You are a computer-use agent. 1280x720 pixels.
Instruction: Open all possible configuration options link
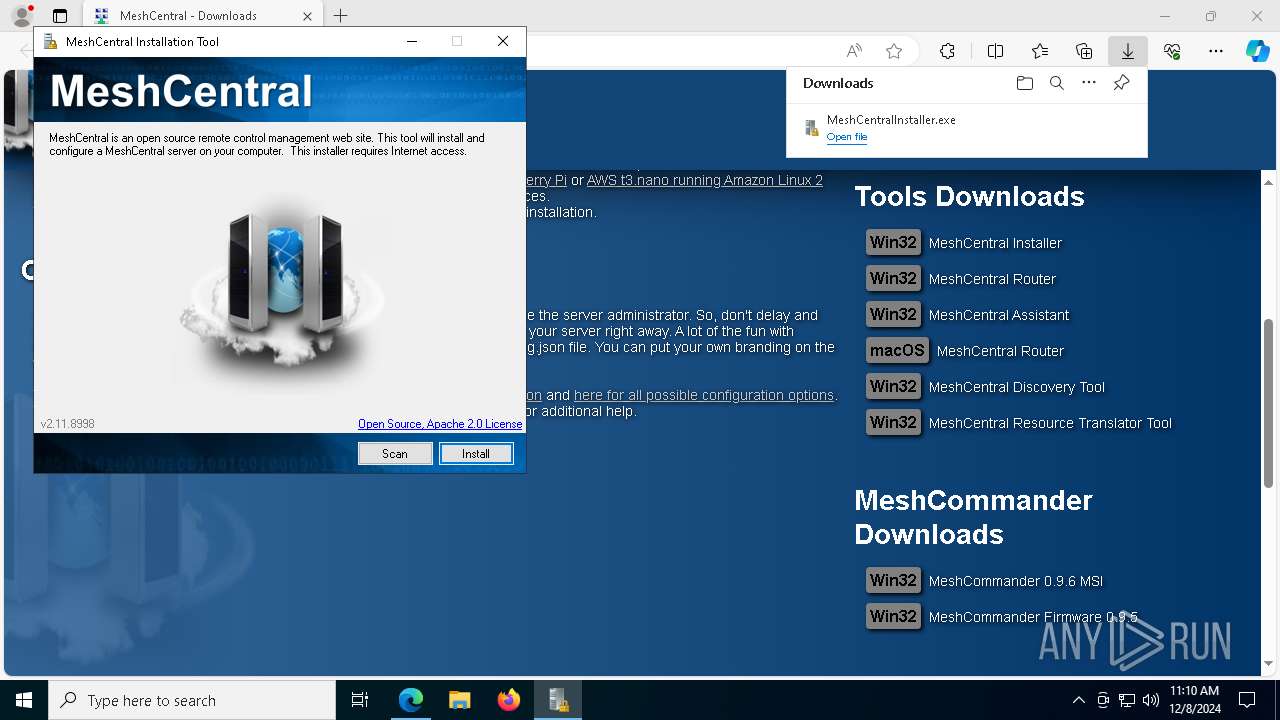click(x=704, y=395)
